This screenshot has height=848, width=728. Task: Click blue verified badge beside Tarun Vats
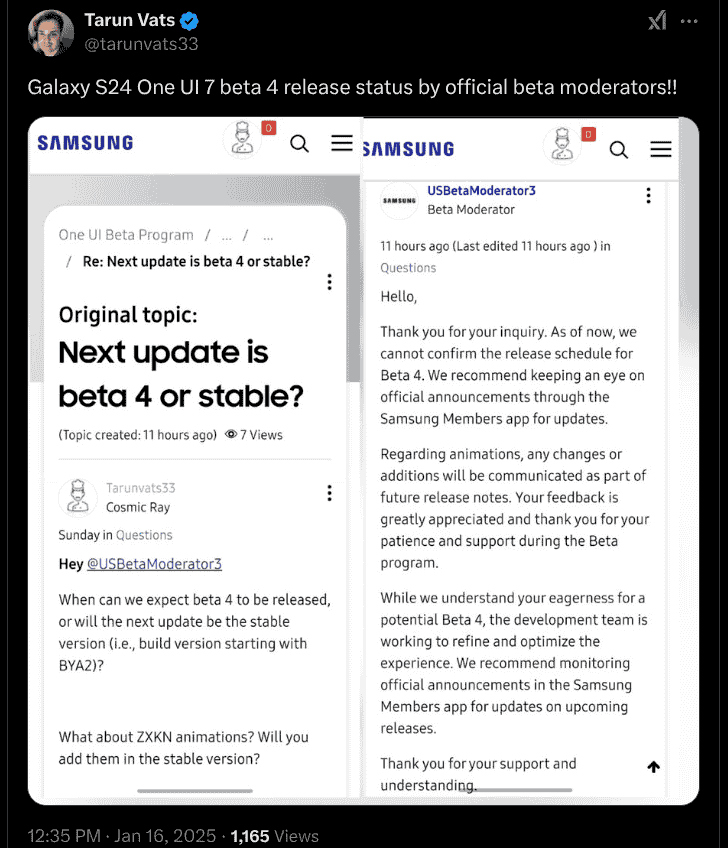point(189,21)
